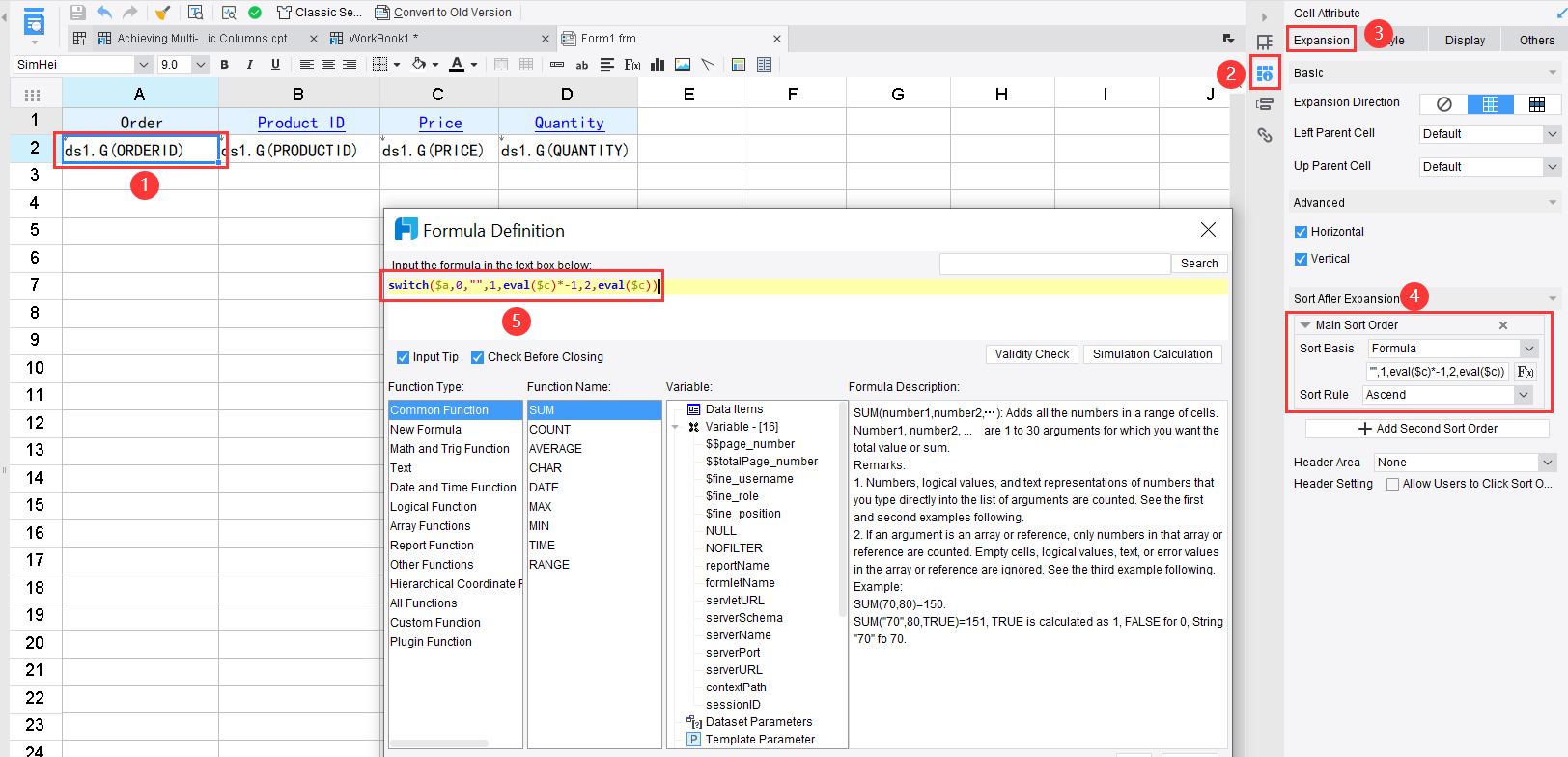Open formula editor next to sort formula
Image resolution: width=1568 pixels, height=757 pixels.
coord(1526,372)
